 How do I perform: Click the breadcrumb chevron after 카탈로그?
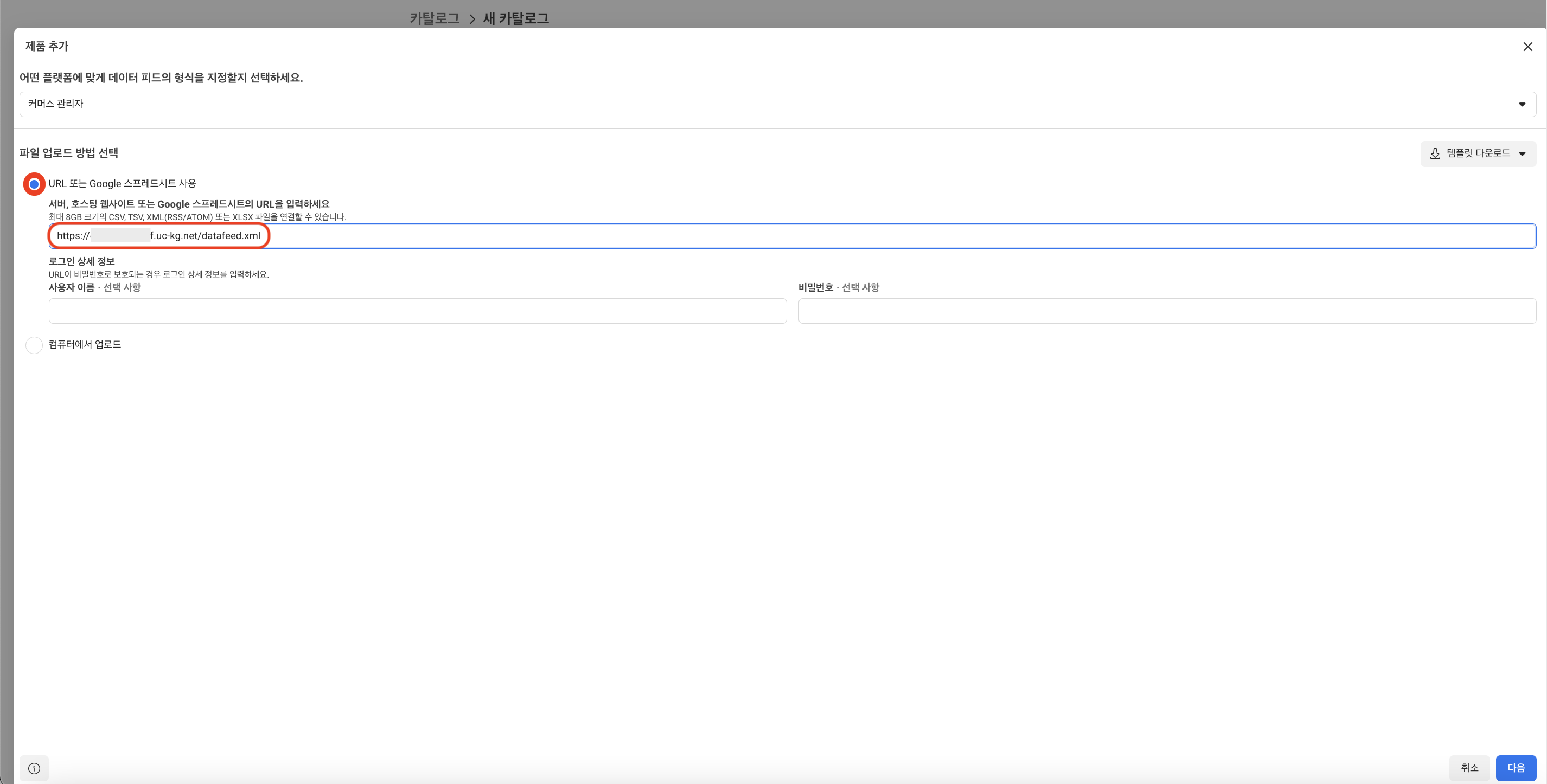[472, 19]
